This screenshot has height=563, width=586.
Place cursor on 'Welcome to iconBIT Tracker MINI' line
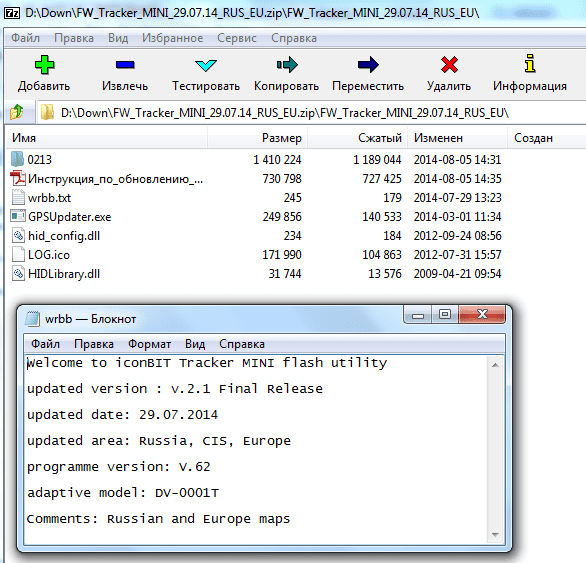[x=207, y=363]
